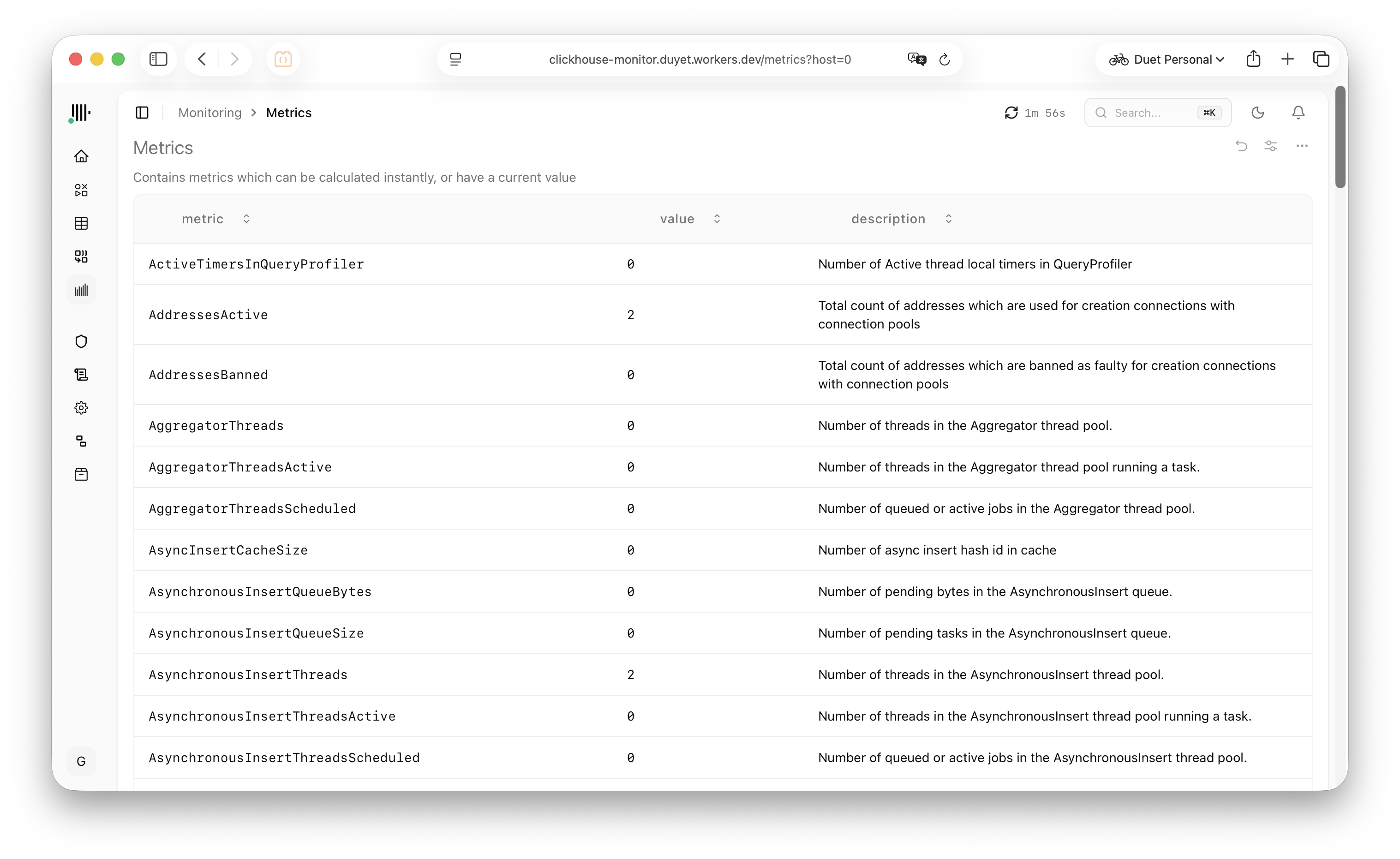The image size is (1400, 859).
Task: Click the home icon in sidebar
Action: (81, 156)
